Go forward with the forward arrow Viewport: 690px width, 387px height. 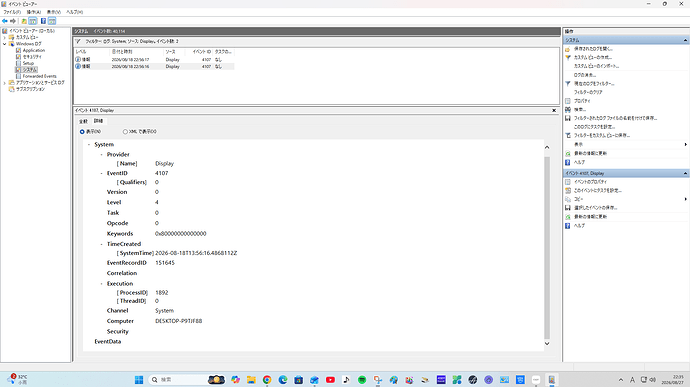[13, 21]
